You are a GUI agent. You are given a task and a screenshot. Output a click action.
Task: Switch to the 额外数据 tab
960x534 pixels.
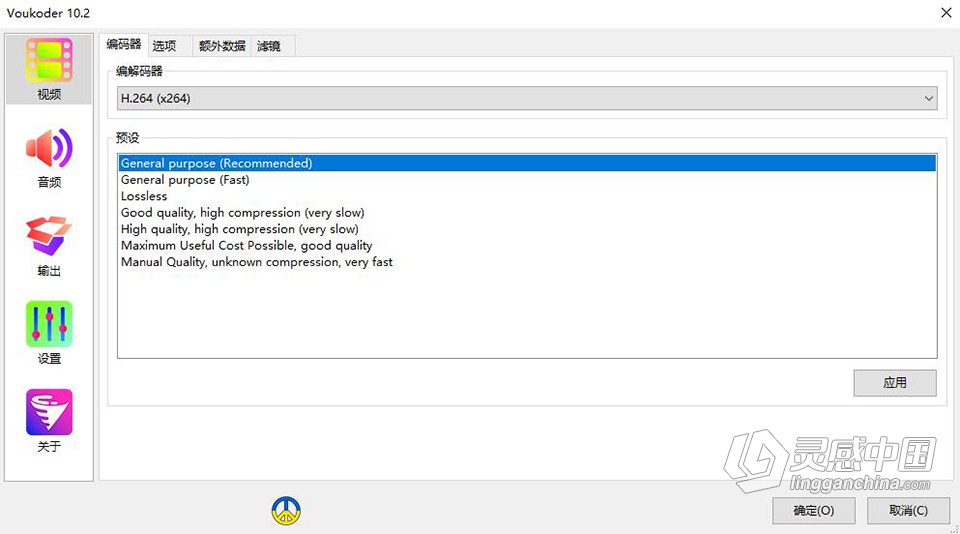222,46
